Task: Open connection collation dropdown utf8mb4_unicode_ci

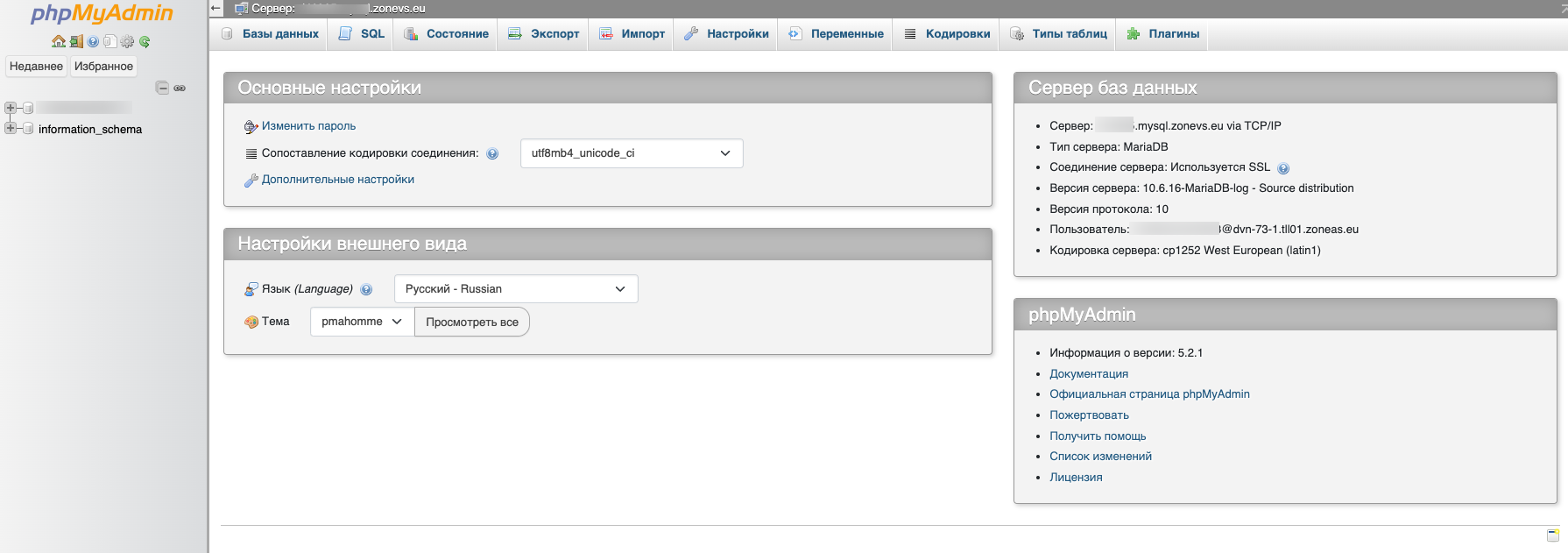Action: click(631, 153)
